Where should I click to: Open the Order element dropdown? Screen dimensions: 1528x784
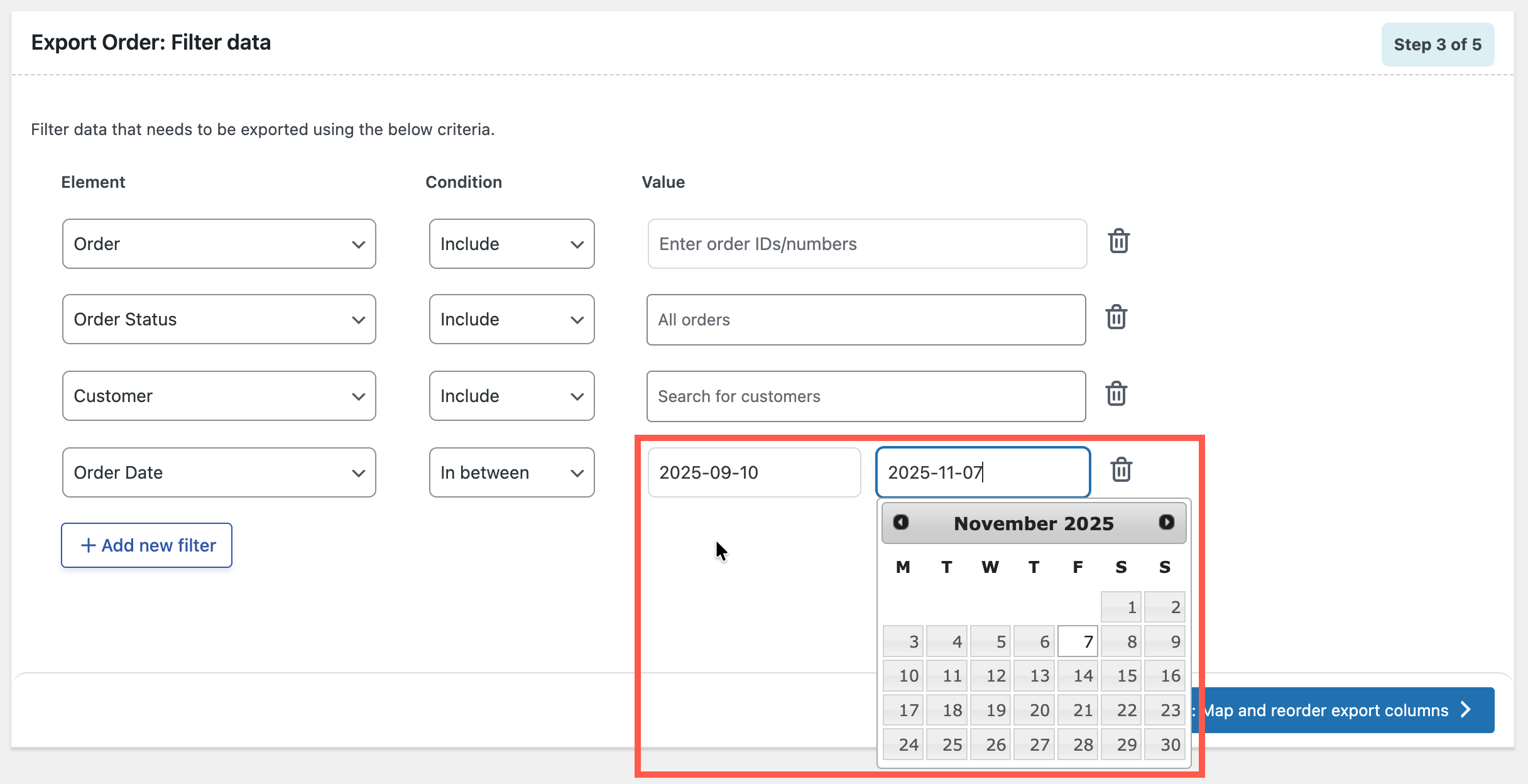pyautogui.click(x=218, y=244)
